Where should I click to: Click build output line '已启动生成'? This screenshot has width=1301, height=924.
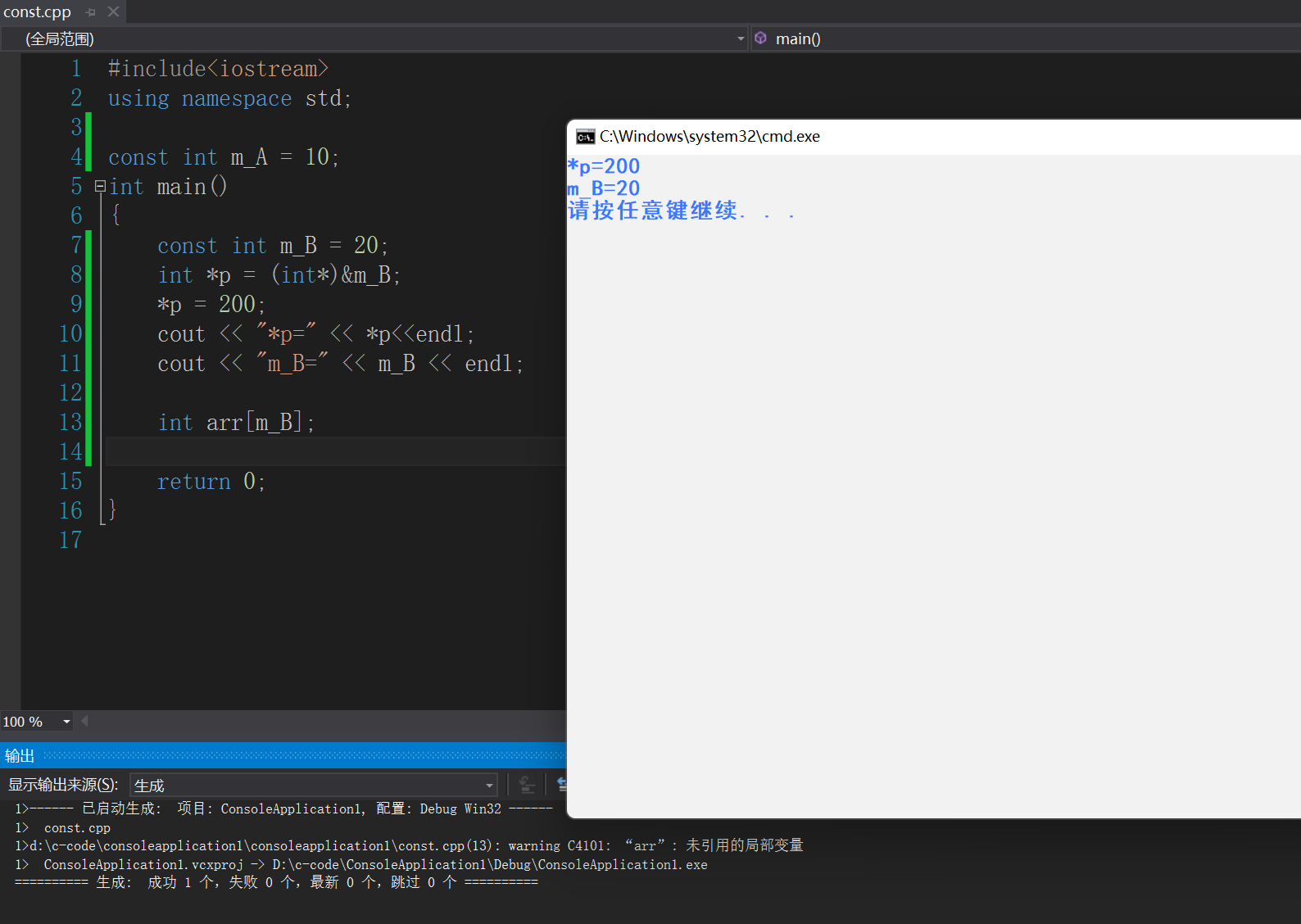click(x=283, y=808)
